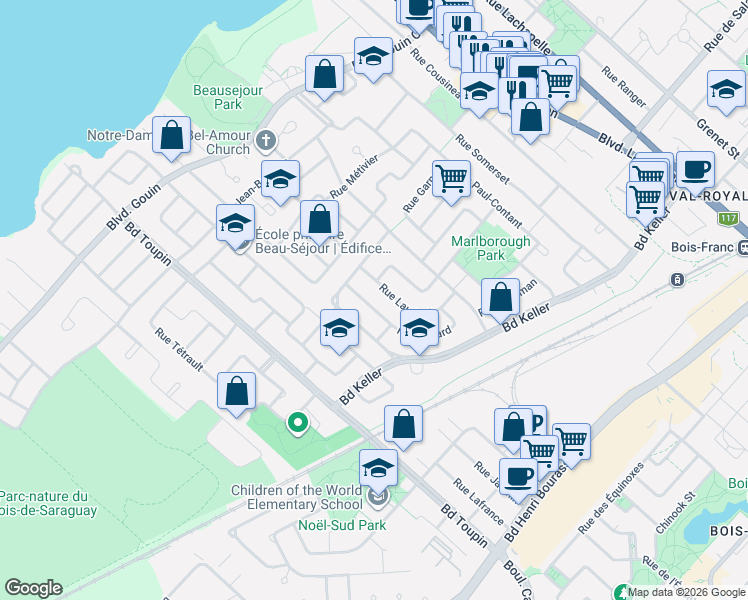Viewport: 748px width, 600px height.
Task: Click the Rue Tétrault street label
Action: click(179, 350)
